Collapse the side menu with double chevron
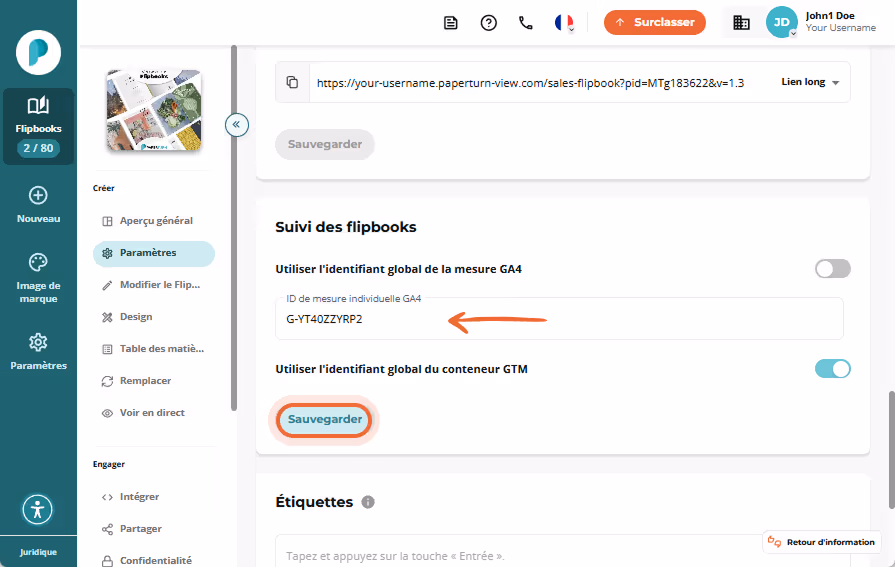Image resolution: width=895 pixels, height=567 pixels. [236, 124]
